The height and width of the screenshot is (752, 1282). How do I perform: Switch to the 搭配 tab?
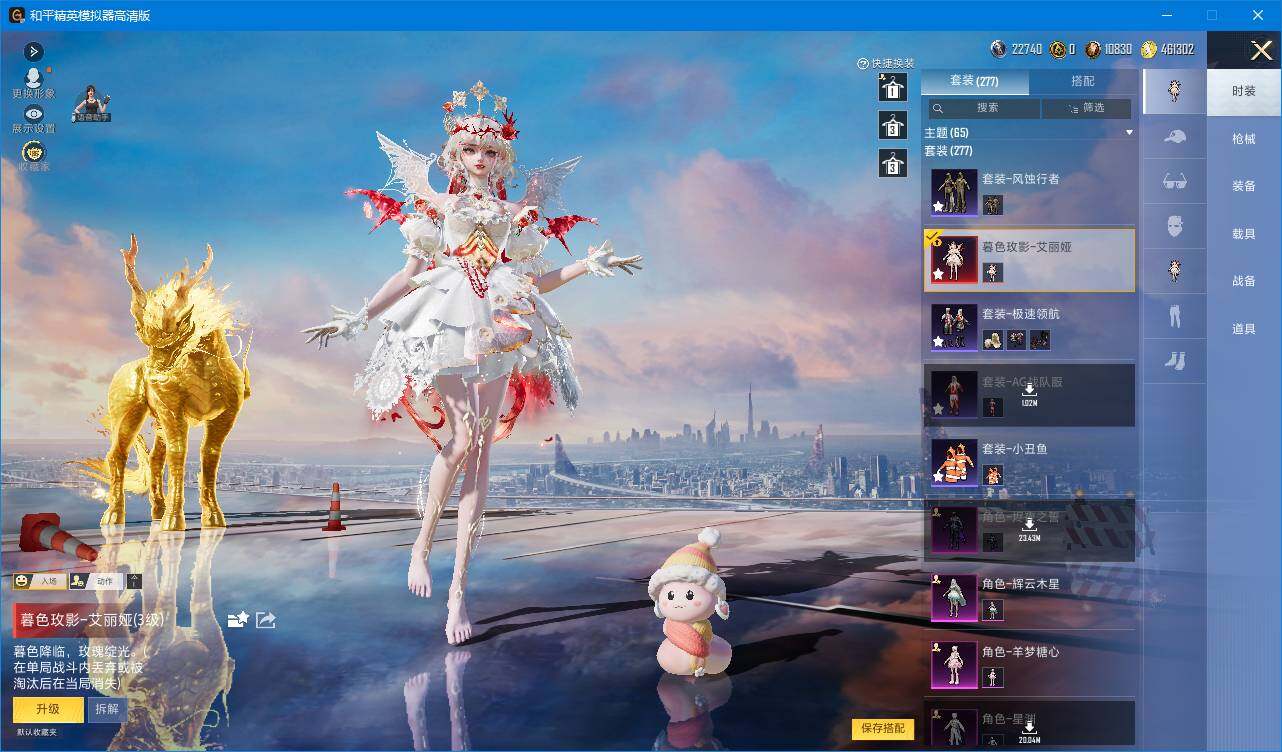tap(1083, 81)
